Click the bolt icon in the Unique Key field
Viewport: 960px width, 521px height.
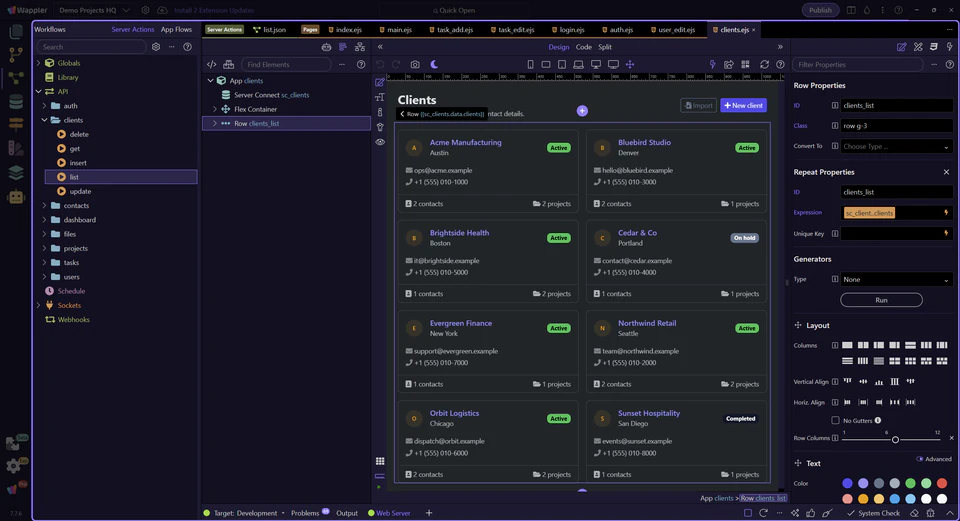point(946,233)
